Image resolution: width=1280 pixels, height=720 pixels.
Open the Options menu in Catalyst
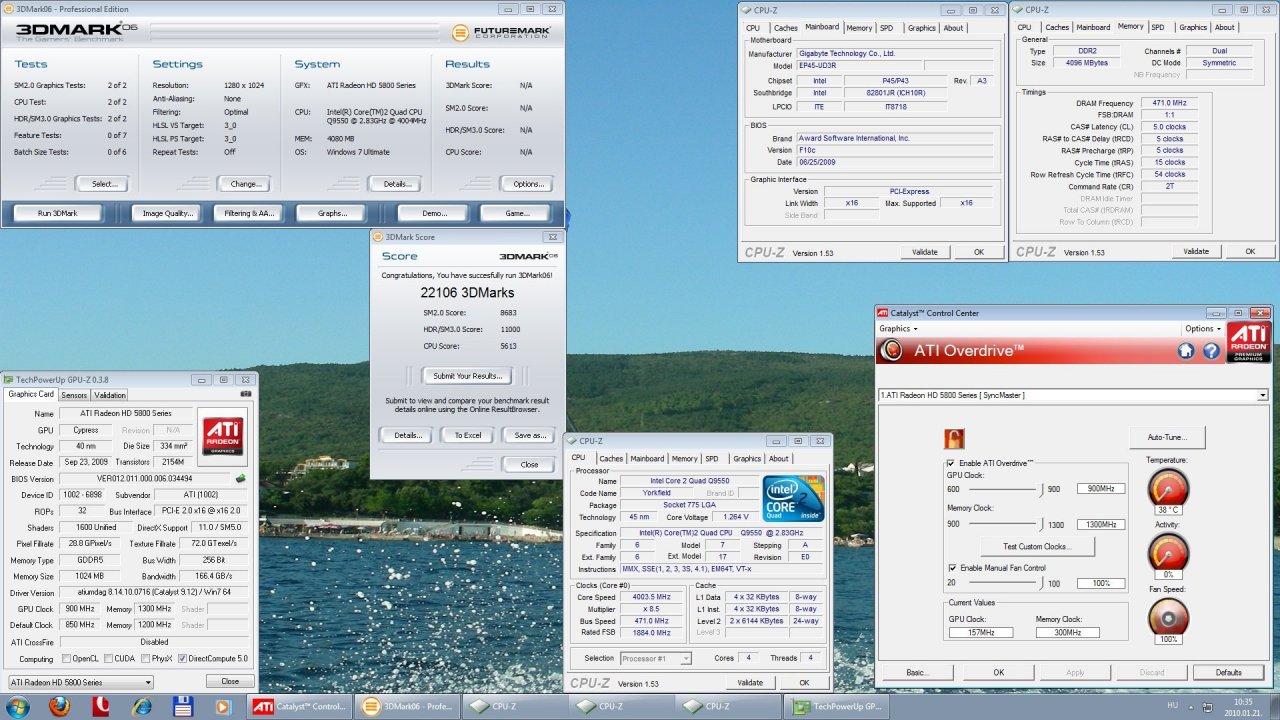click(1203, 329)
